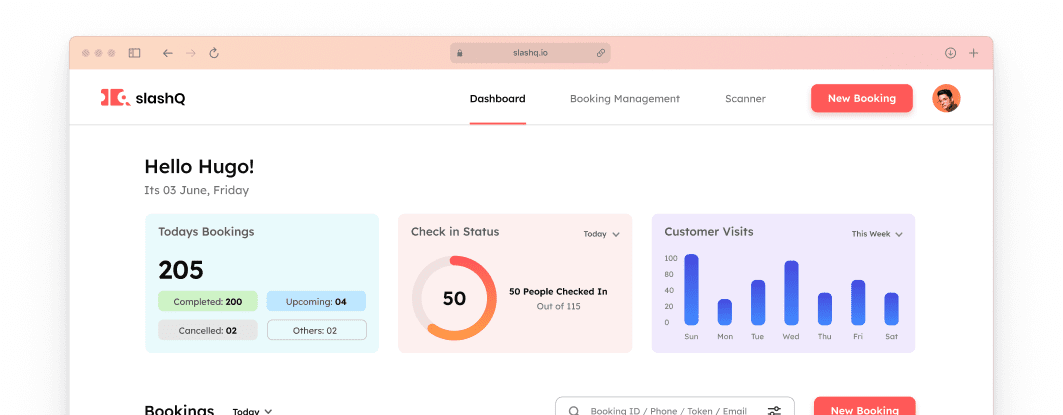
Task: Reload the page with the refresh icon
Action: [214, 53]
